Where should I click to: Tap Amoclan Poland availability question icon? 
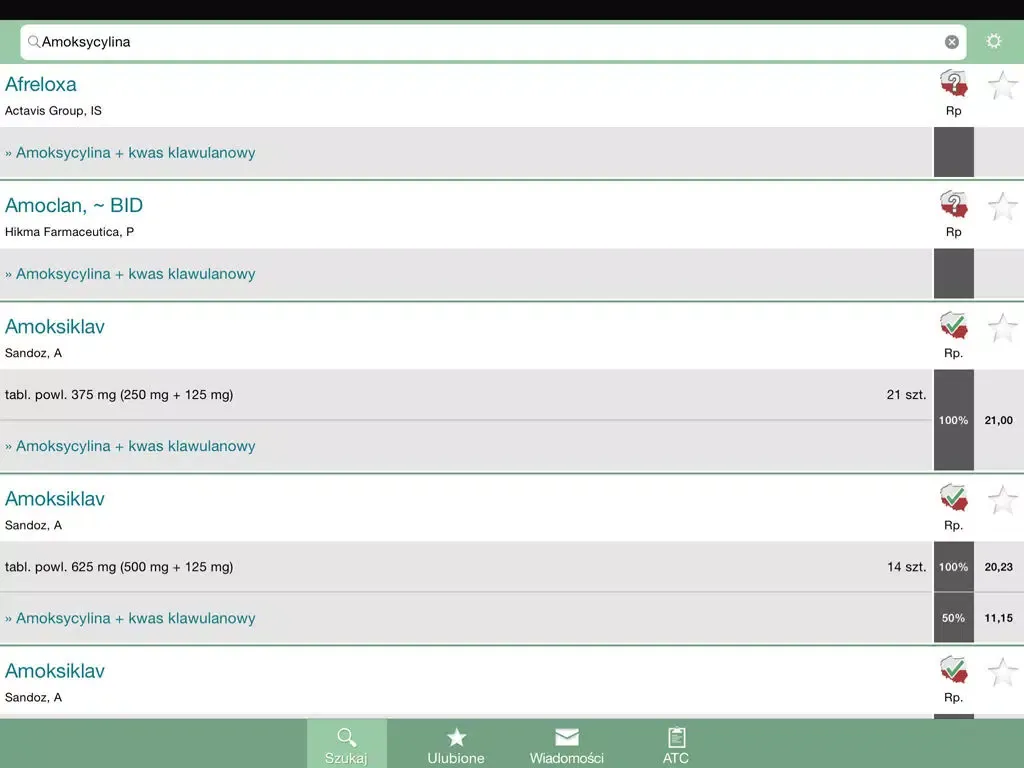click(x=953, y=204)
